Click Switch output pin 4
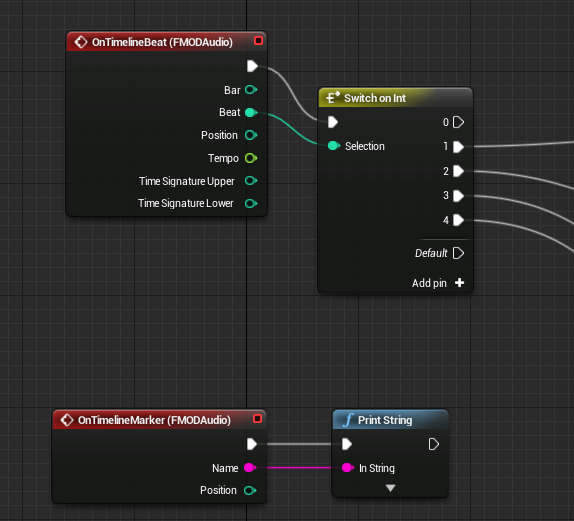This screenshot has width=574, height=521. [x=458, y=220]
